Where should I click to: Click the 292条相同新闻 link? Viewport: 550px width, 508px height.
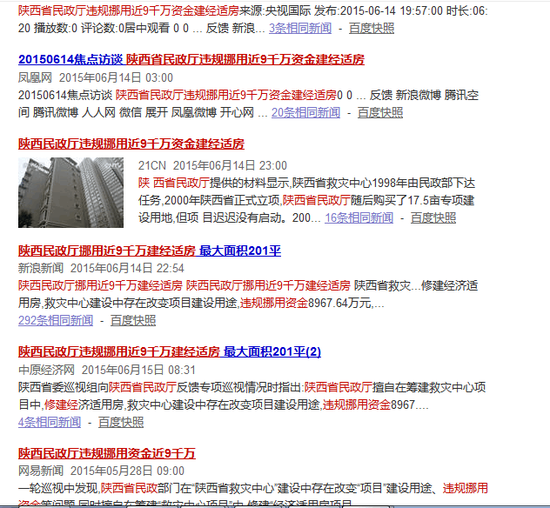pos(56,320)
